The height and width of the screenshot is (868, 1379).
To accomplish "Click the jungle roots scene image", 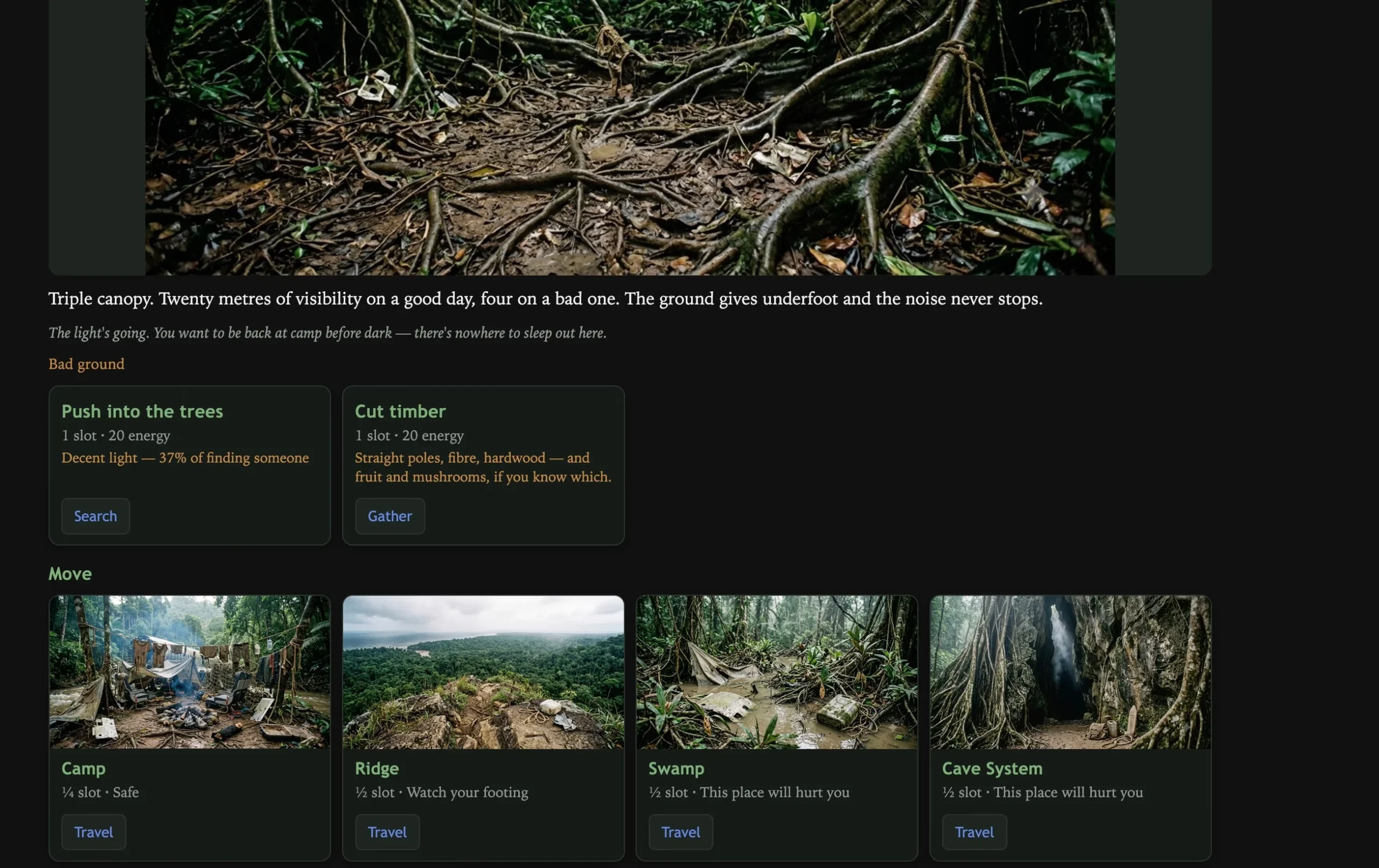I will click(630, 137).
